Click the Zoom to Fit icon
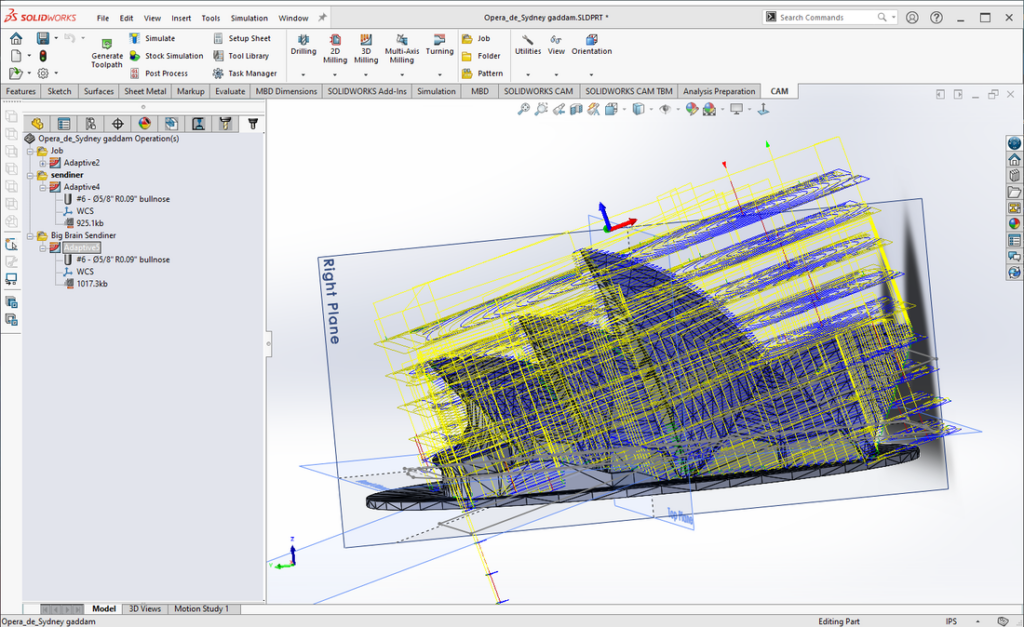This screenshot has width=1024, height=627. click(523, 109)
